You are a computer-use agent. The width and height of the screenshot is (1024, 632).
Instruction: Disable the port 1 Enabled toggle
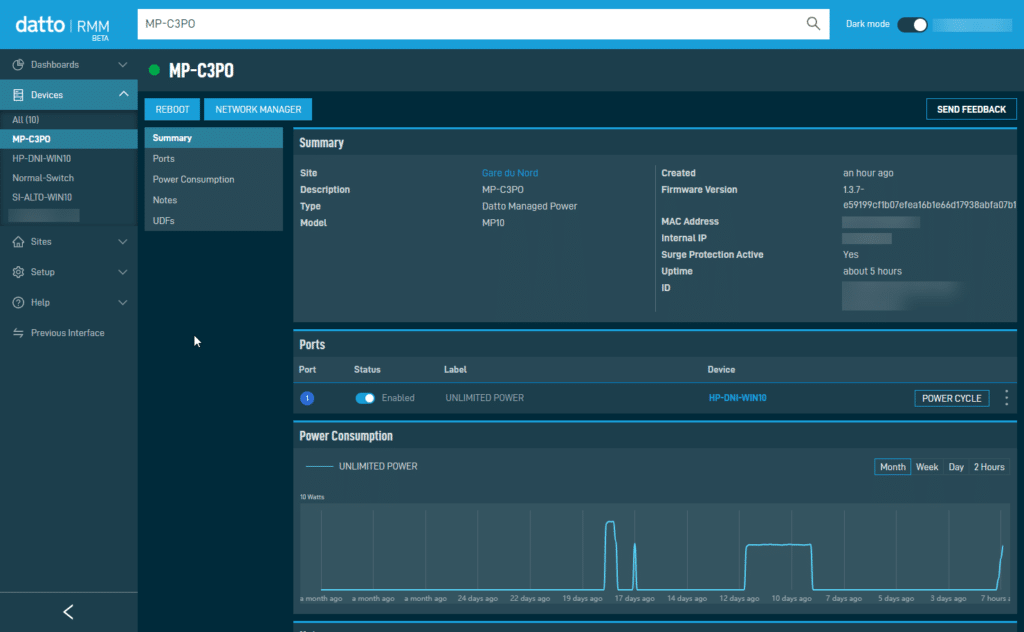coord(365,398)
